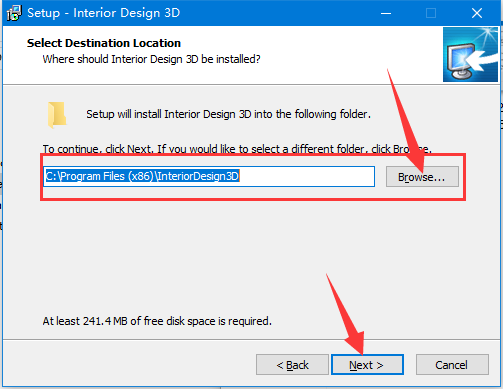This screenshot has width=503, height=389.
Task: Click the 'Setup - Interior Design 3D' window title
Action: click(104, 13)
